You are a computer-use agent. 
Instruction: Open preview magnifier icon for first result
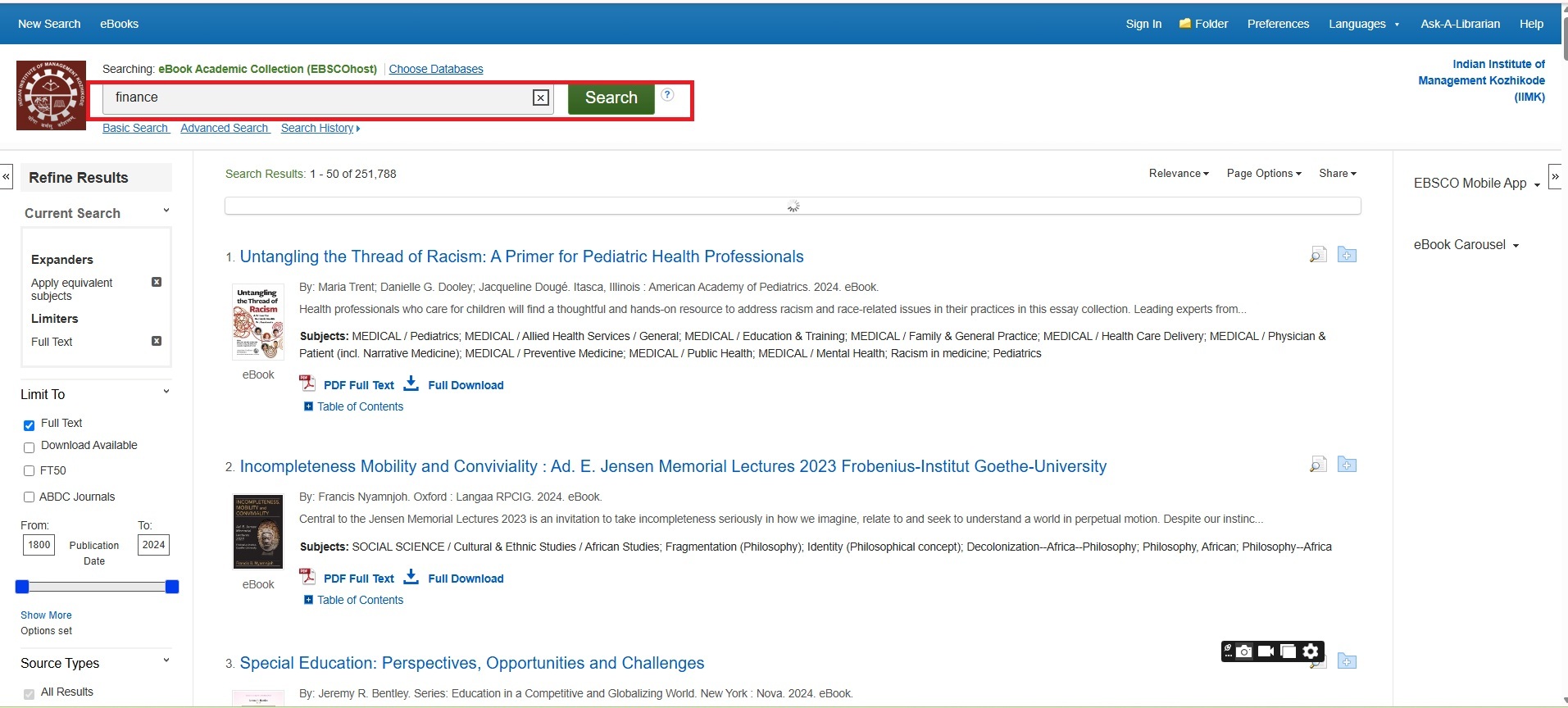point(1317,255)
